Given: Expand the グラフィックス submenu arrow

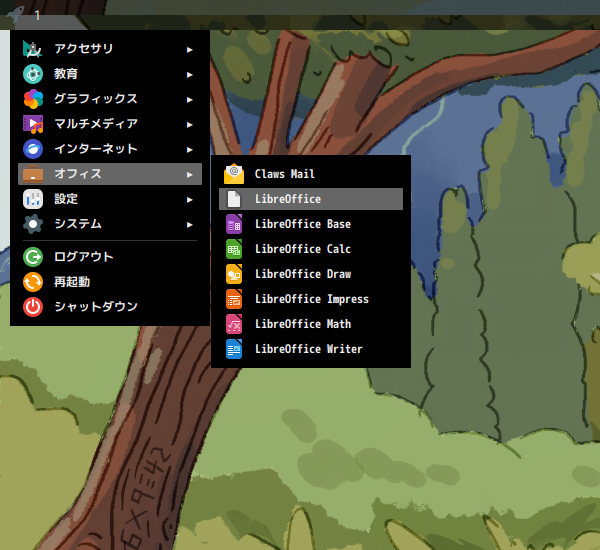Looking at the screenshot, I should tap(189, 100).
